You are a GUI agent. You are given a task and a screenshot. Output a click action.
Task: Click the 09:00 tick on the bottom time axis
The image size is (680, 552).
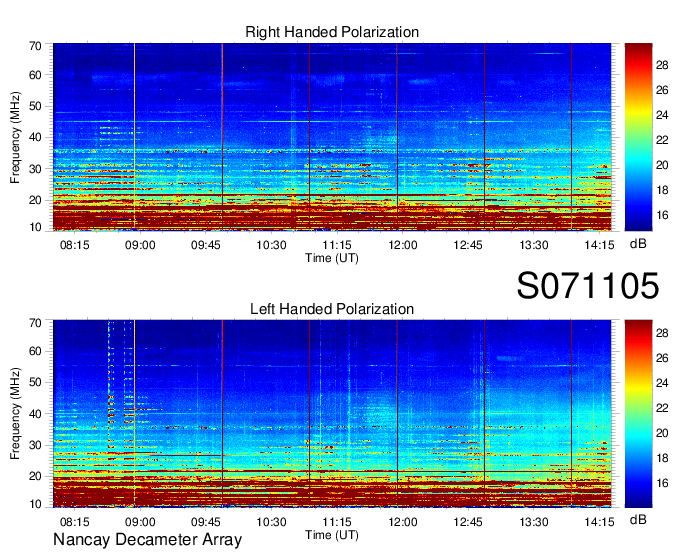(140, 522)
